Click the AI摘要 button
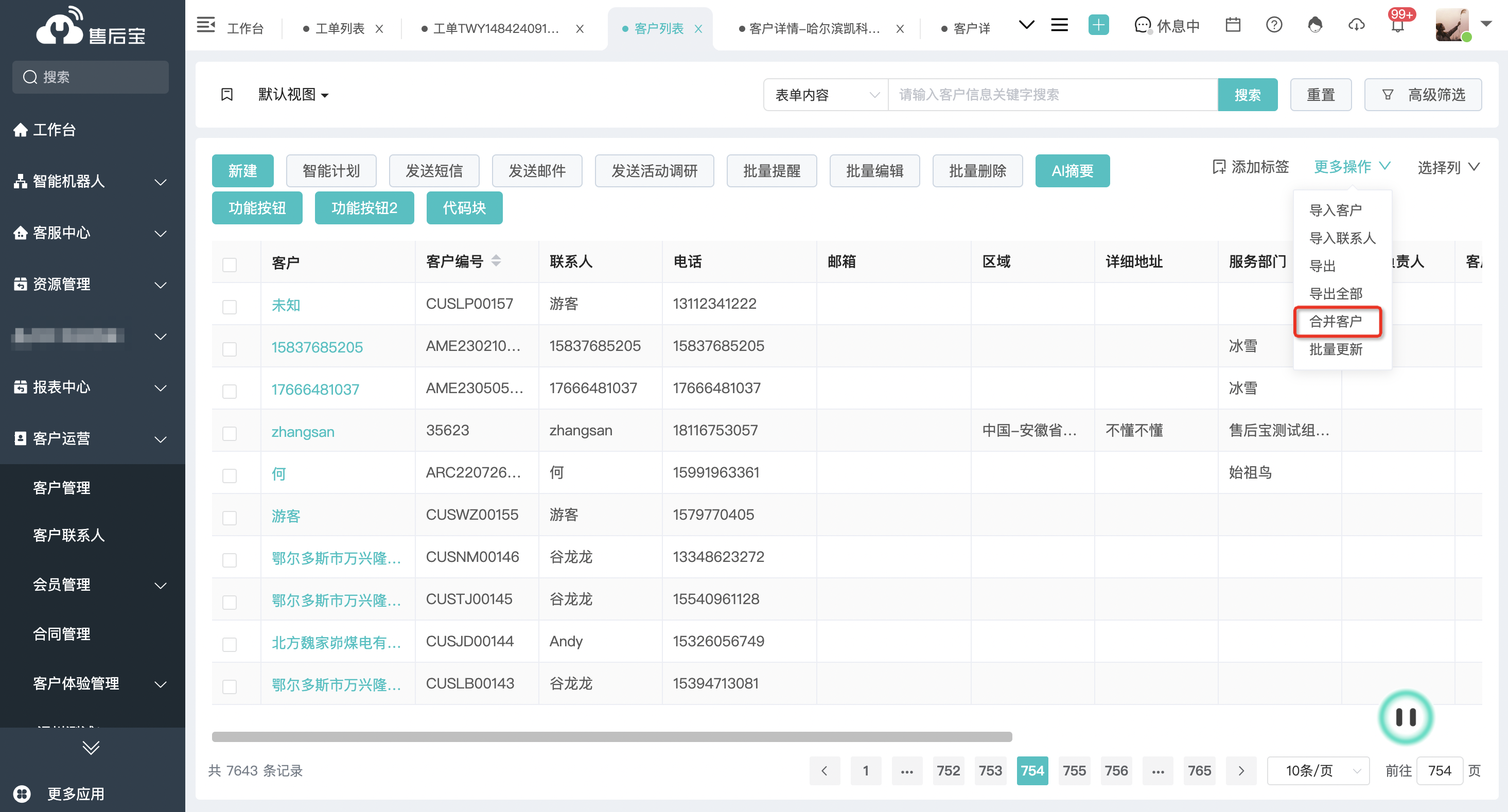The image size is (1508, 812). click(x=1072, y=171)
